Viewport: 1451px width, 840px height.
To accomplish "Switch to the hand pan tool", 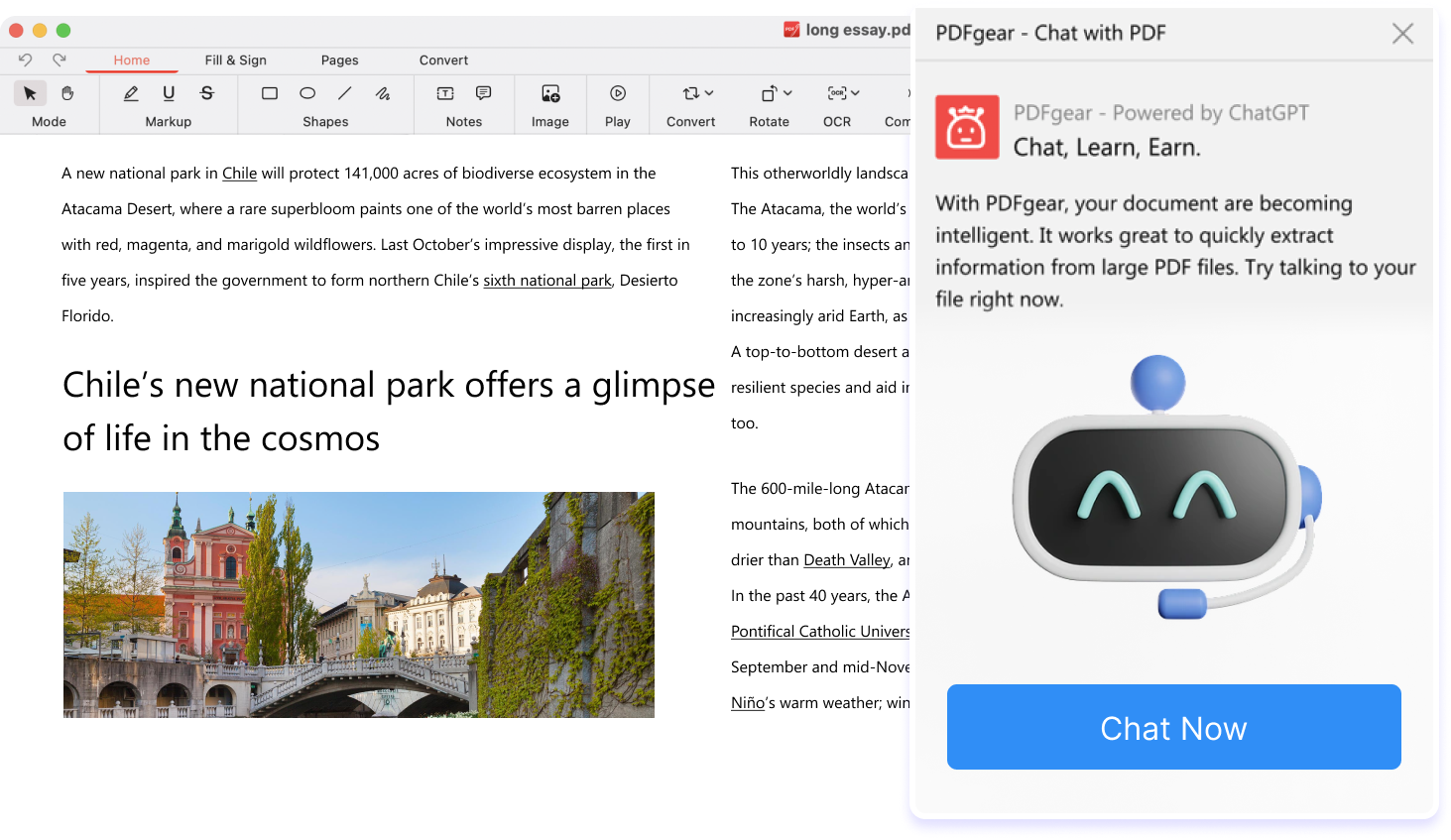I will 67,93.
